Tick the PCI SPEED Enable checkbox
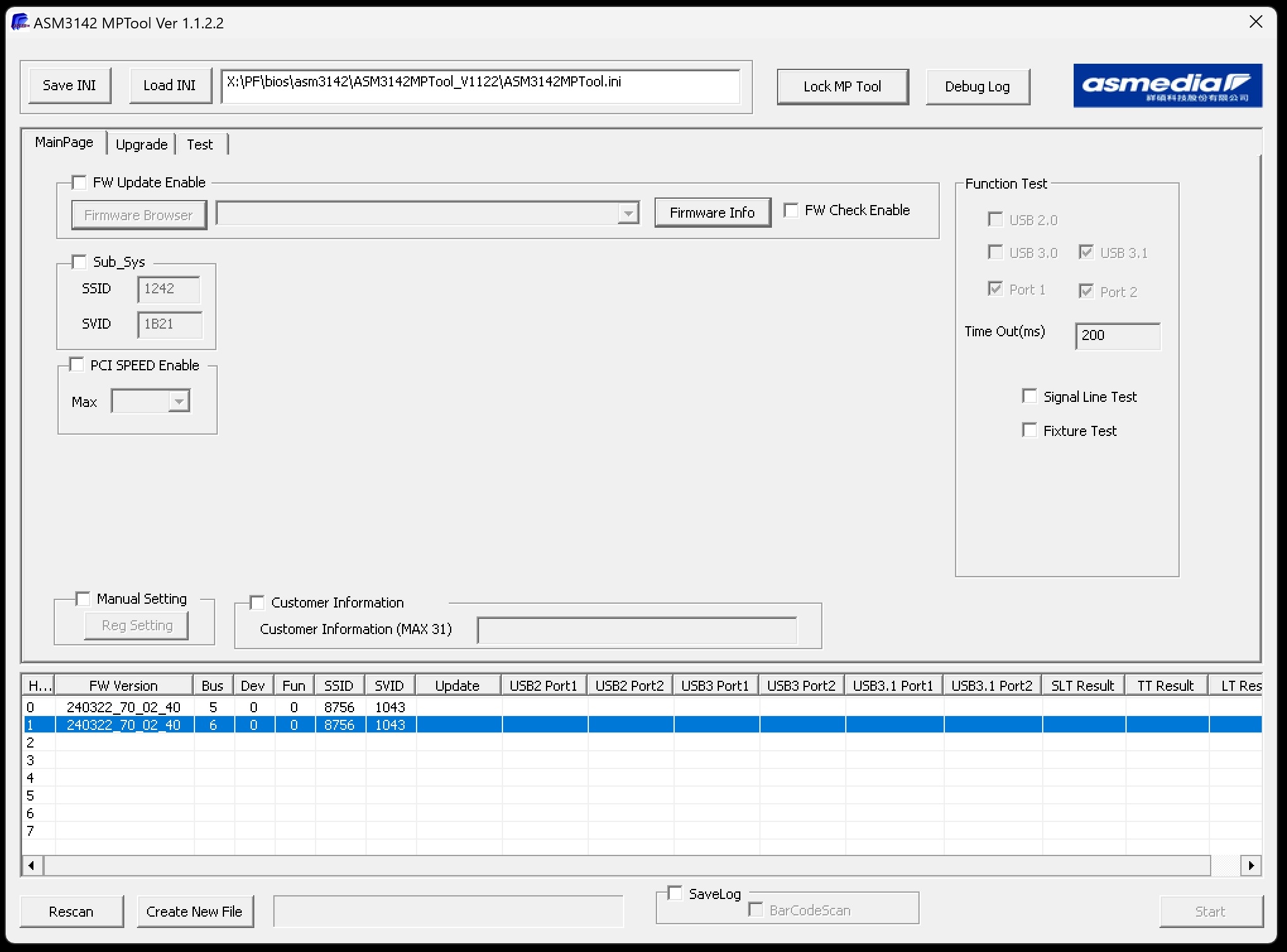Screen dimensions: 1287x952 (77, 365)
